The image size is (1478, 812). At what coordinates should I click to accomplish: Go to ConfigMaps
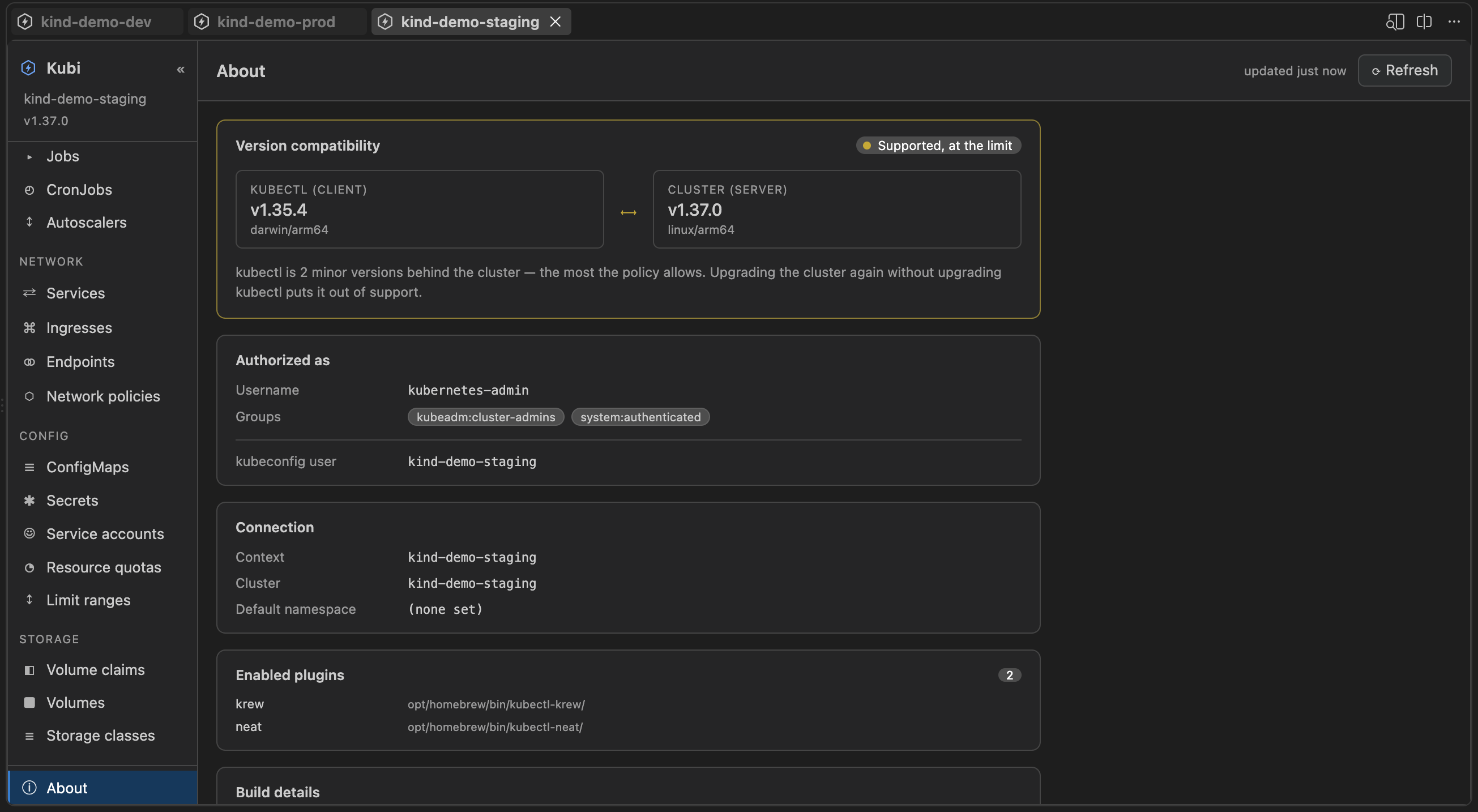(102, 467)
